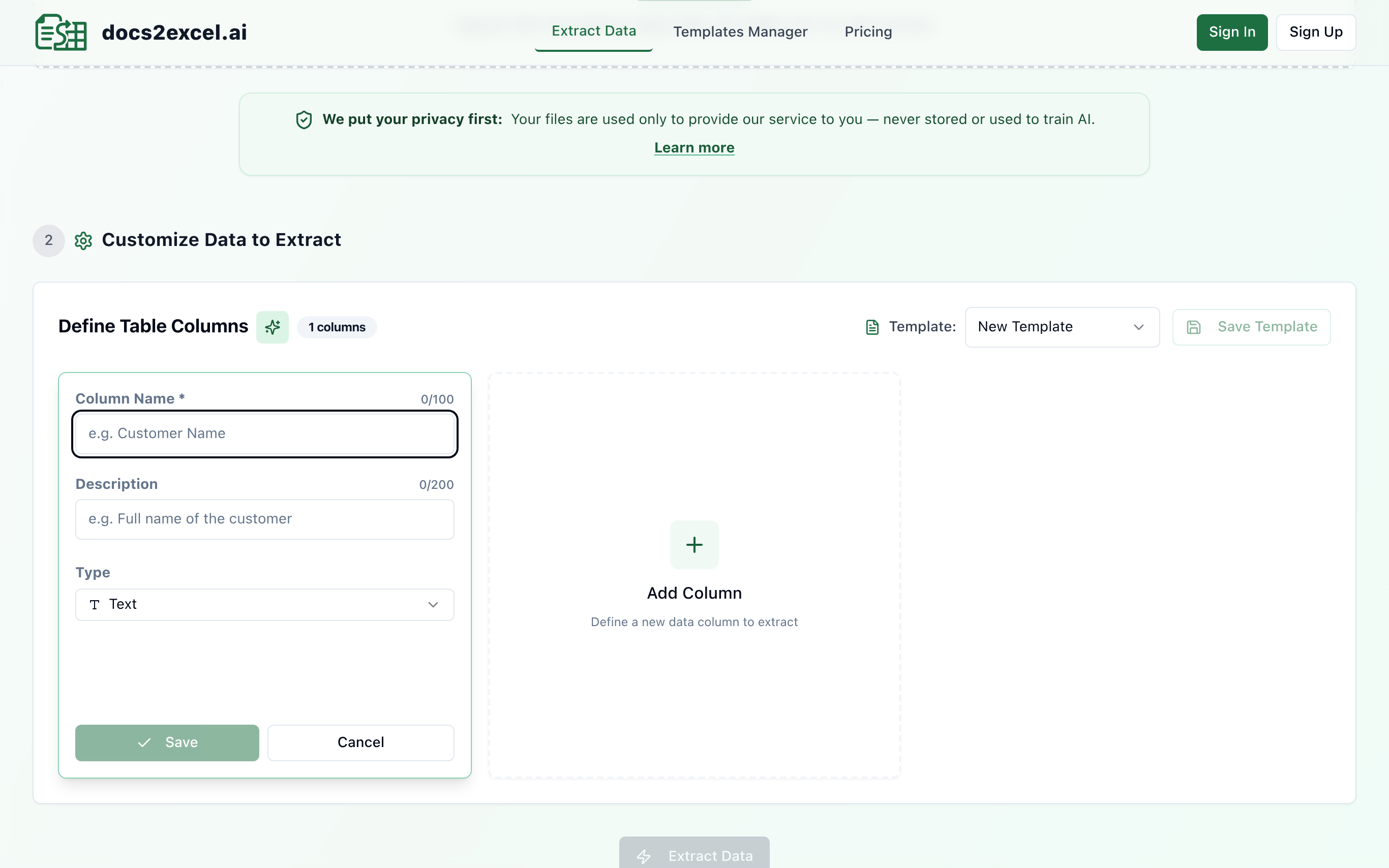The width and height of the screenshot is (1389, 868).
Task: Click the Sign Up button
Action: (x=1315, y=32)
